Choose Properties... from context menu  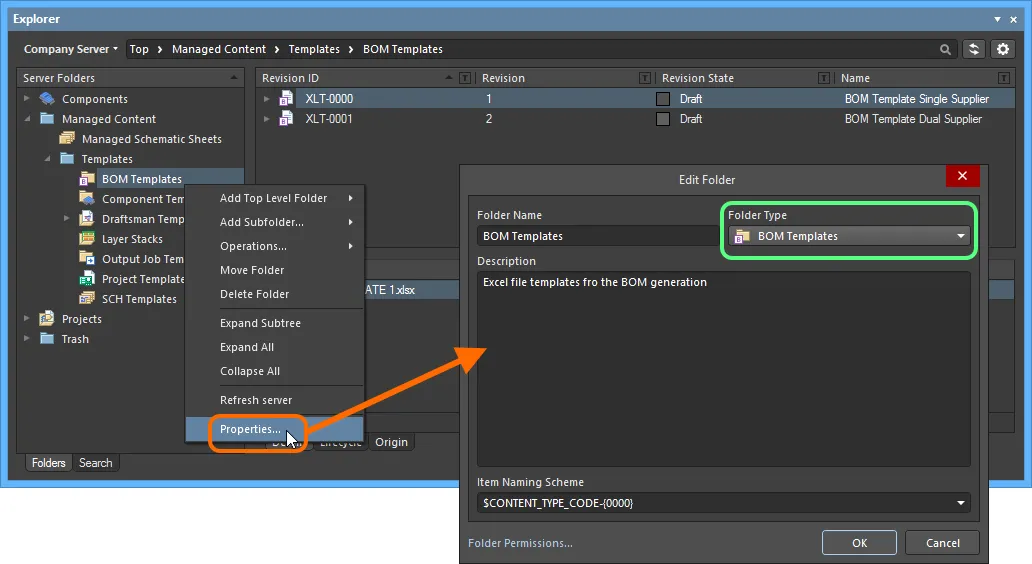[274, 429]
